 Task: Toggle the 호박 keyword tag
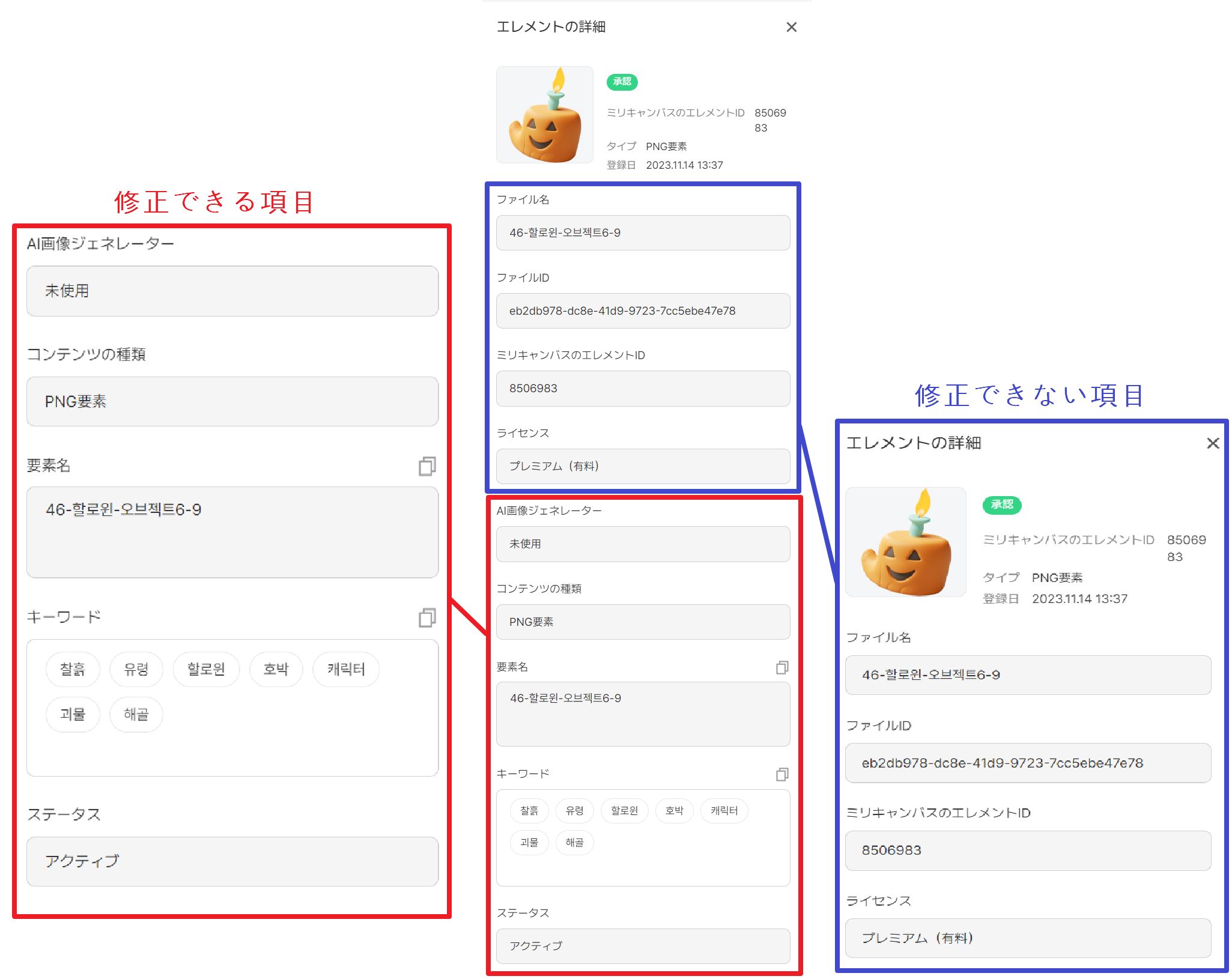tap(276, 669)
